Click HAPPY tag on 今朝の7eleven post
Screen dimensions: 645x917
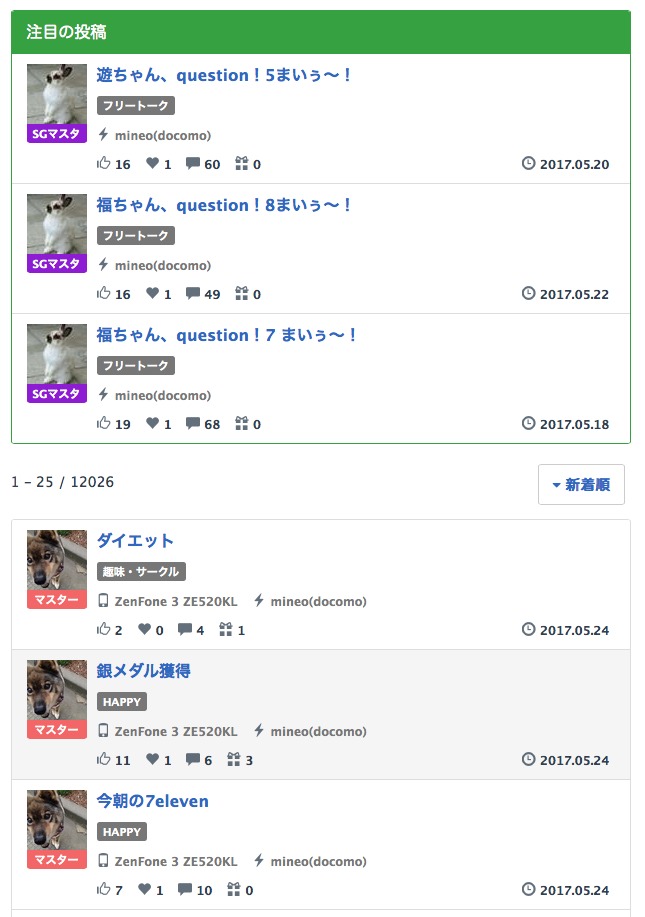tap(122, 832)
